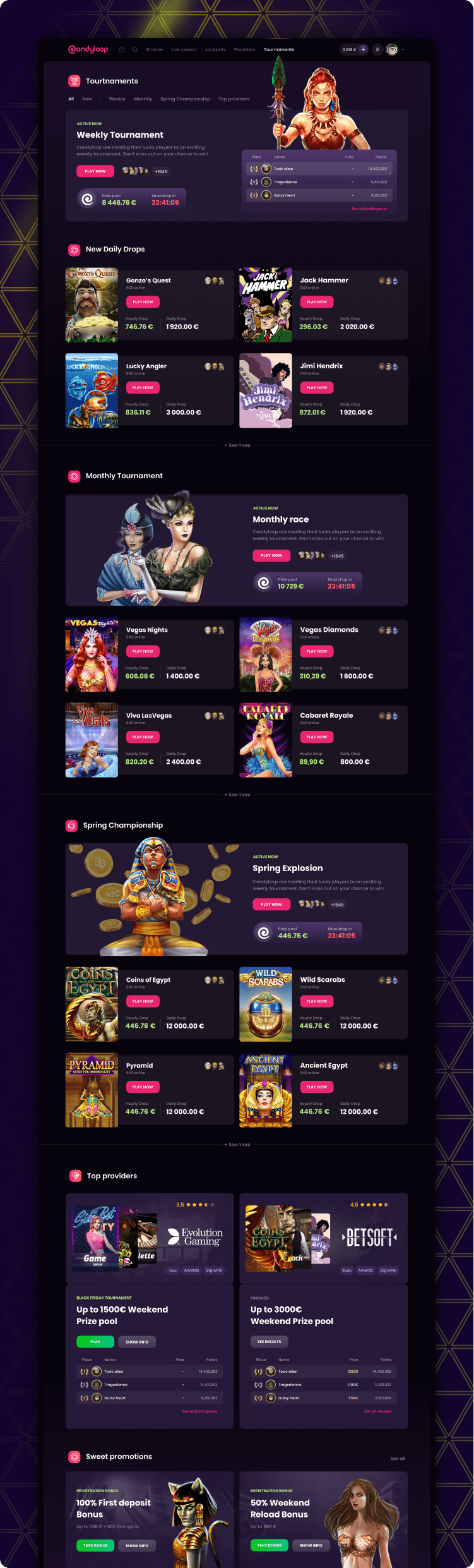Image resolution: width=474 pixels, height=1568 pixels.
Task: Expand See more under New Daily Drops
Action: pyautogui.click(x=237, y=445)
